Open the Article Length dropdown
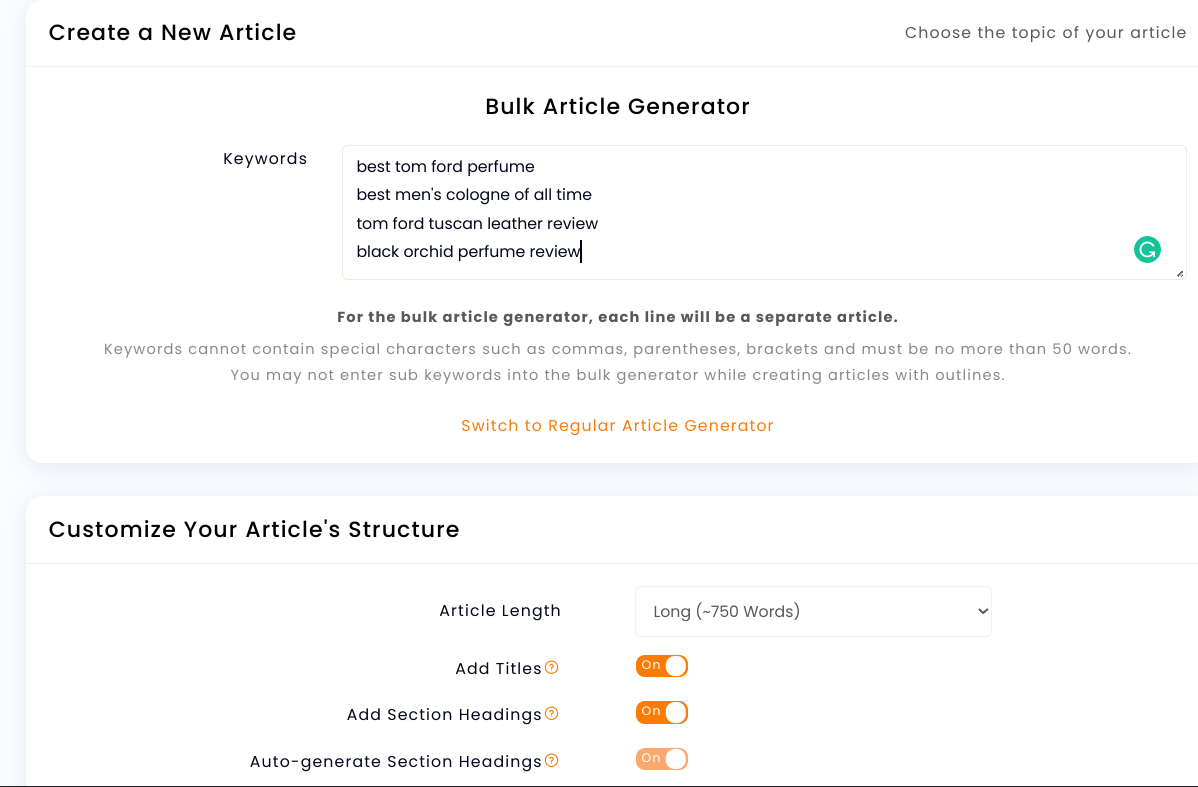Viewport: 1198px width, 787px height. click(x=813, y=611)
